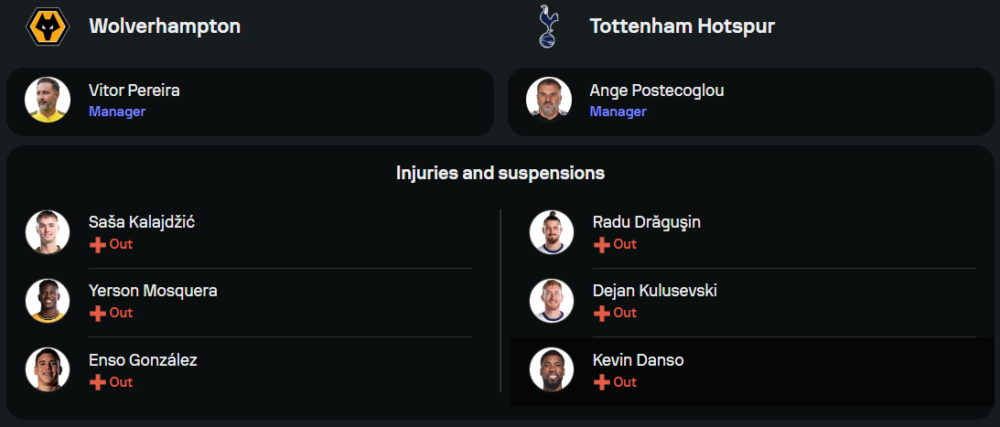Click the red injury cross beside Kevin Danso
Viewport: 1000px width, 427px height.
(x=601, y=382)
